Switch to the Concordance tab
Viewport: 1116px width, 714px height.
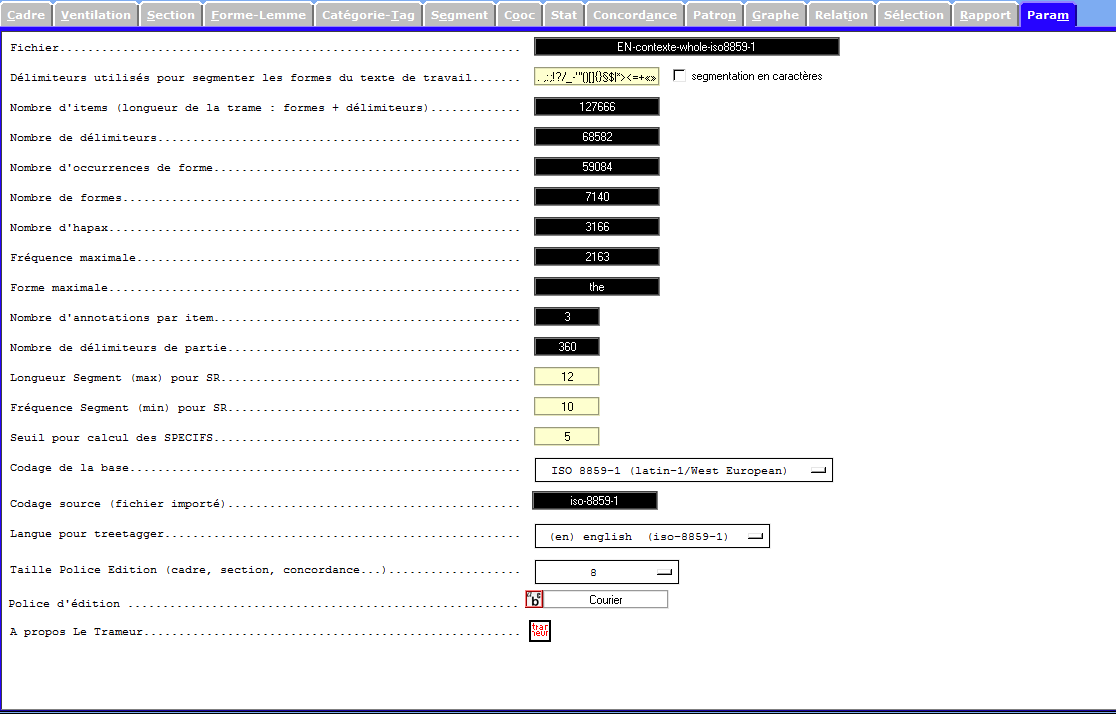(x=634, y=15)
